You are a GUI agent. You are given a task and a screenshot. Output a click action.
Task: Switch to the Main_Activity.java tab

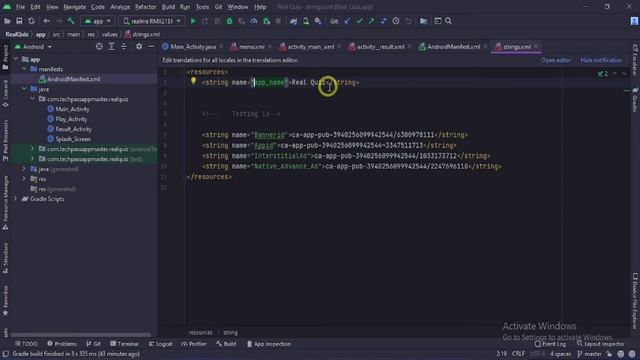pyautogui.click(x=193, y=47)
